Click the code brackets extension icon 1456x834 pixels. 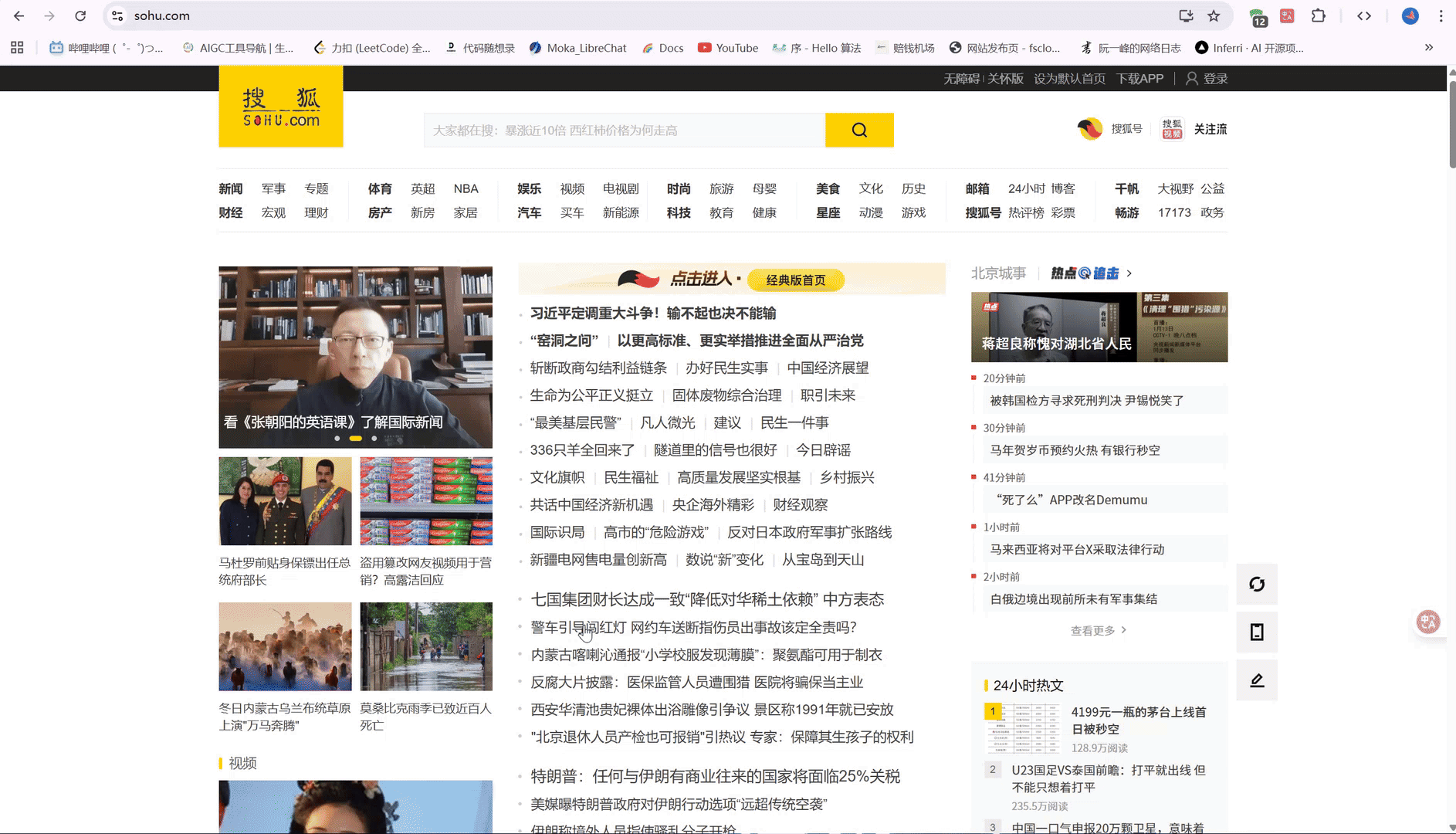pos(1364,15)
